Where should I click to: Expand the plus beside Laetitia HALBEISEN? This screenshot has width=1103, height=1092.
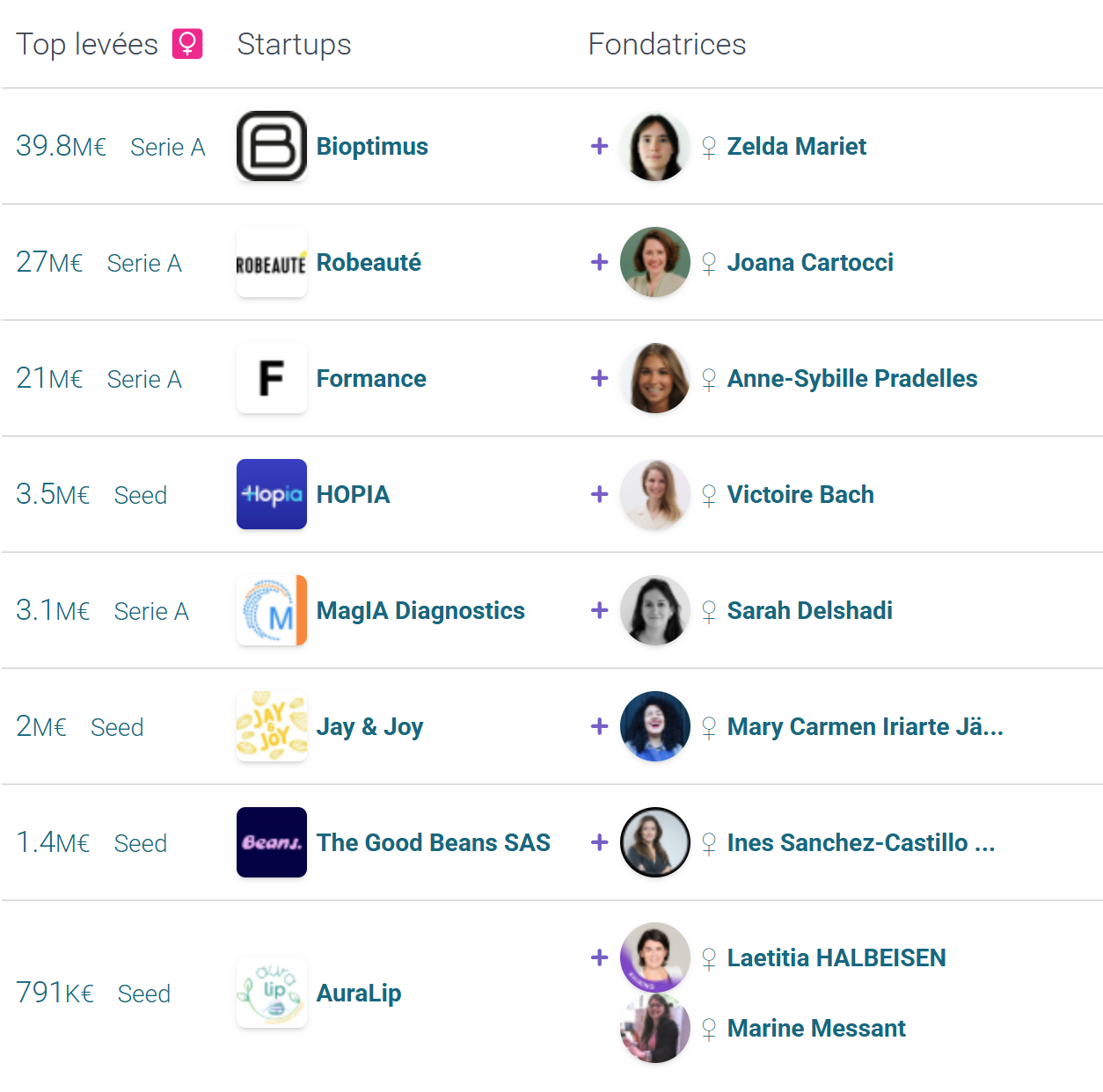600,957
